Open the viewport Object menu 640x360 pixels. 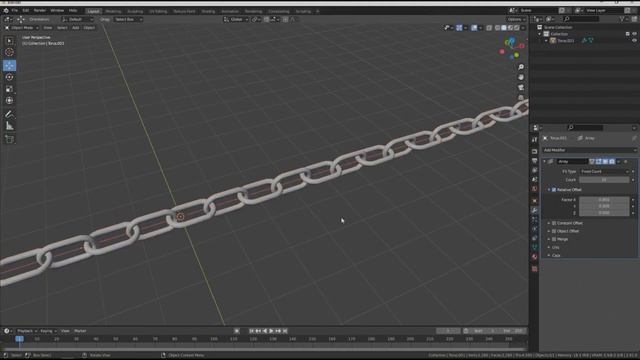[x=89, y=28]
